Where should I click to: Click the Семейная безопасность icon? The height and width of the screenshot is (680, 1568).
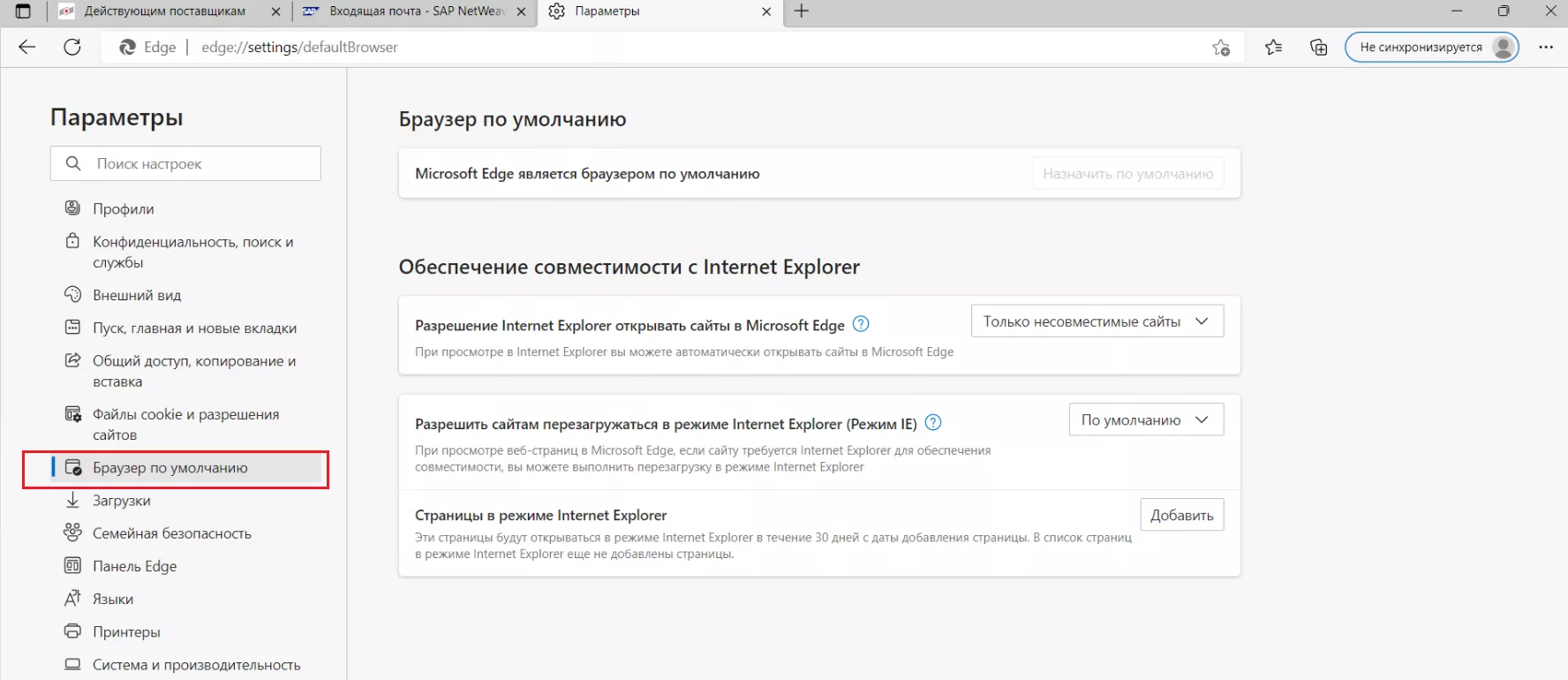(72, 533)
